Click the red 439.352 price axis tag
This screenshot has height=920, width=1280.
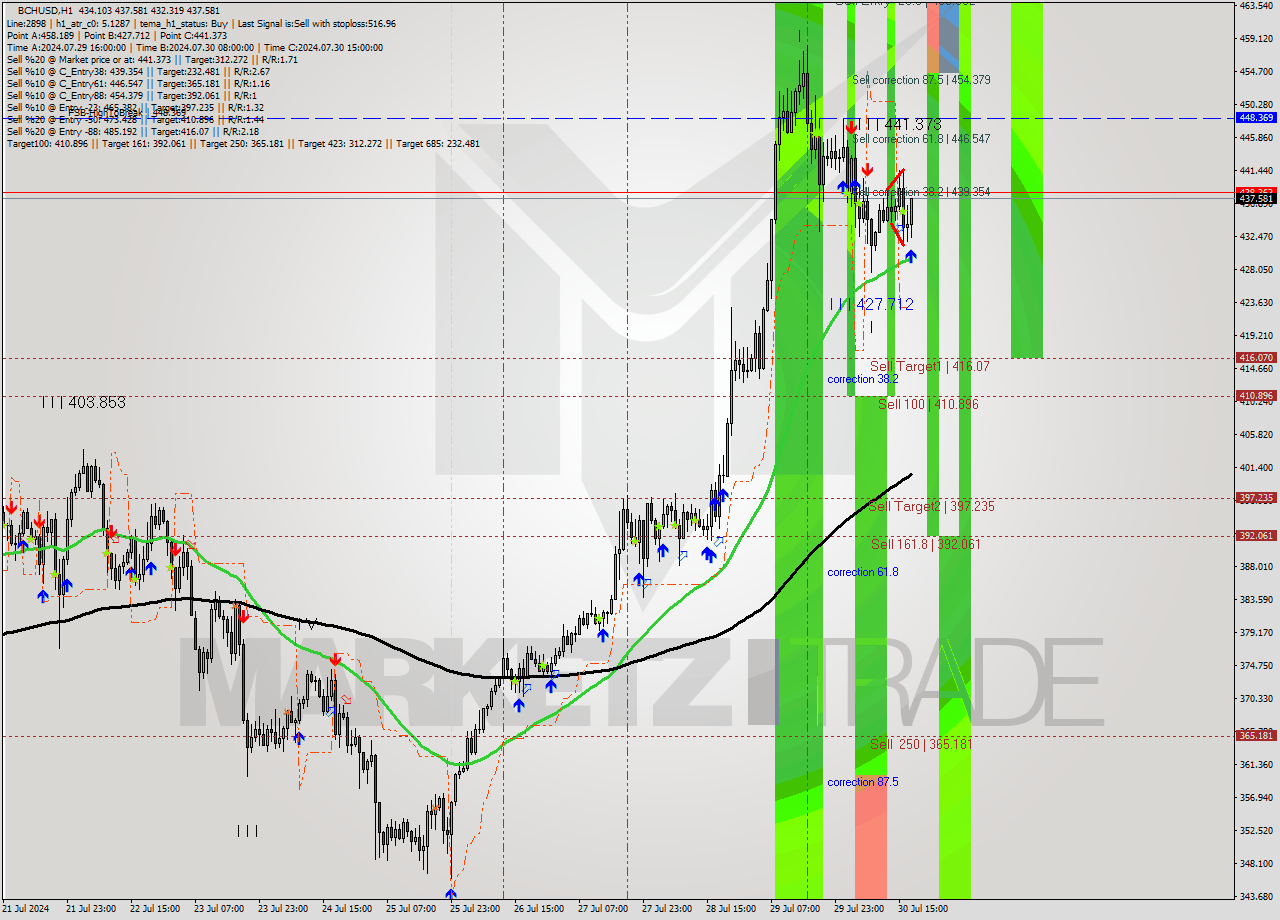1256,190
